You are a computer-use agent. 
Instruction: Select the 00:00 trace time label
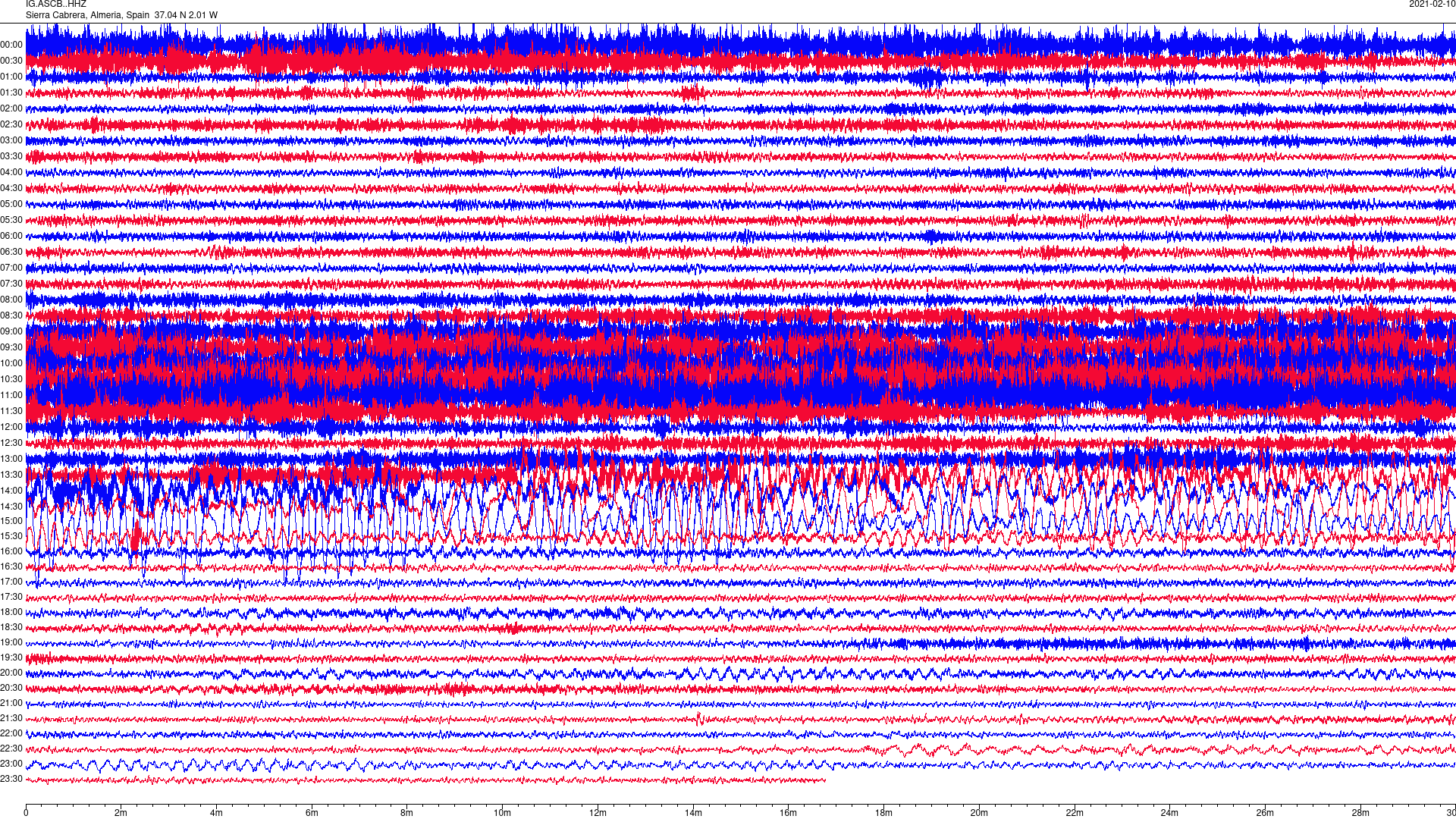pos(11,45)
